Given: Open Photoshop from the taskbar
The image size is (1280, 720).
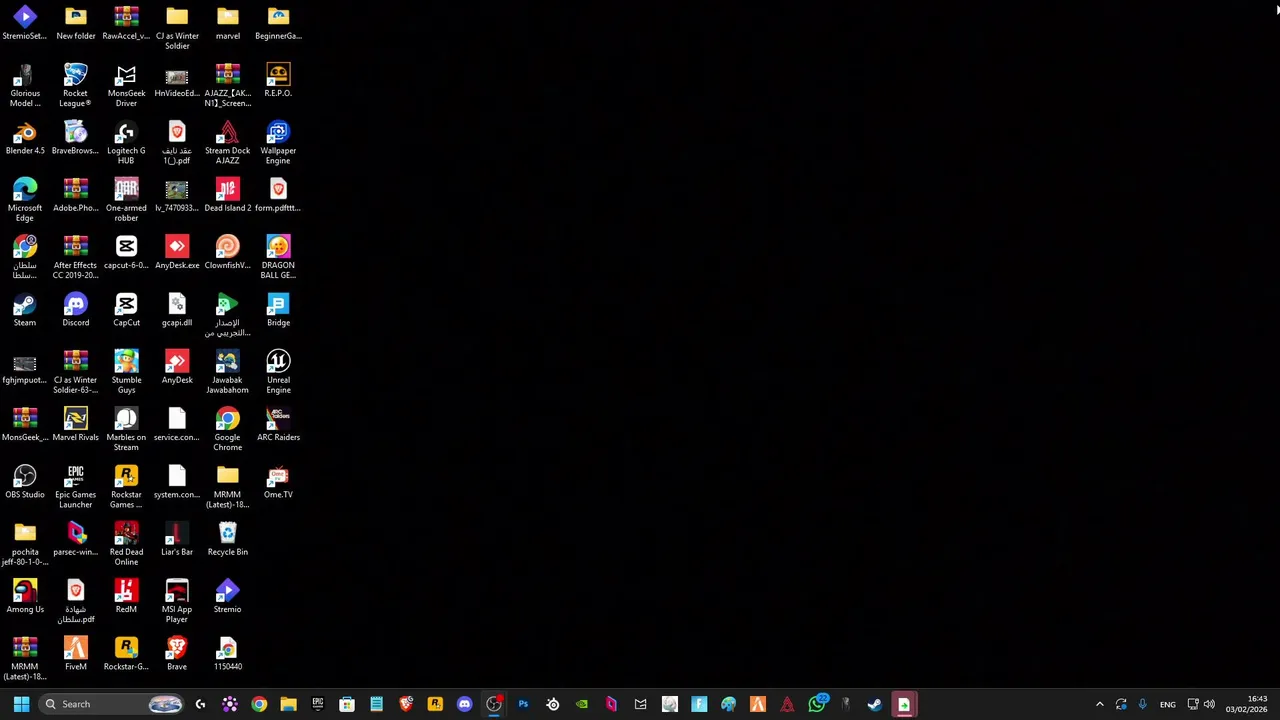Looking at the screenshot, I should point(523,704).
